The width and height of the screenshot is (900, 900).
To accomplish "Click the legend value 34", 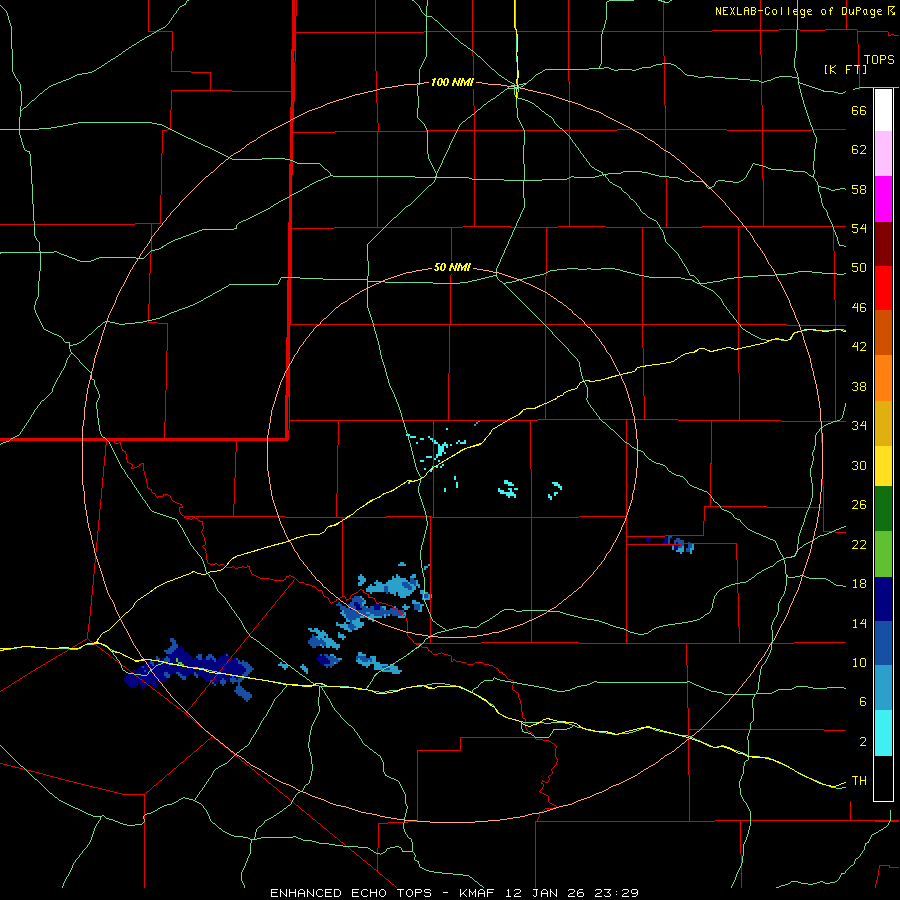I will [859, 426].
